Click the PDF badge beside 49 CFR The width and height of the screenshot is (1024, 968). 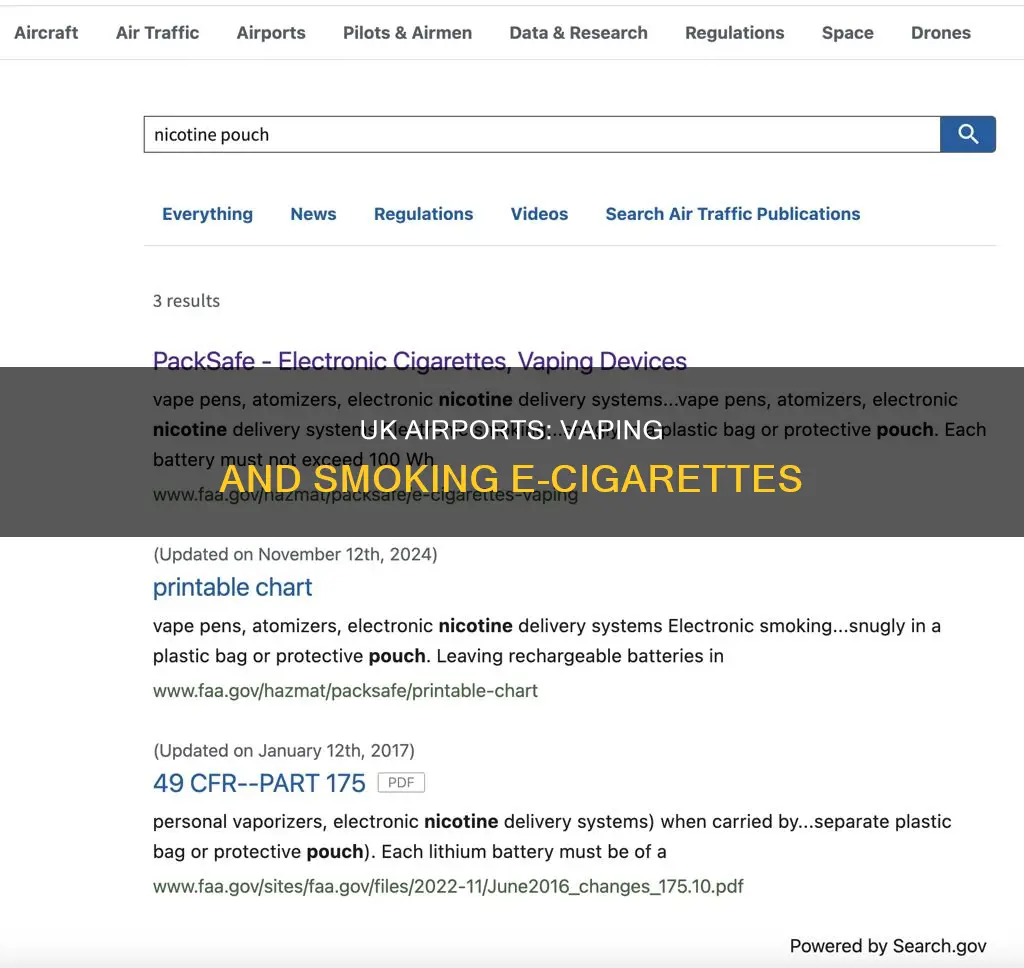401,782
